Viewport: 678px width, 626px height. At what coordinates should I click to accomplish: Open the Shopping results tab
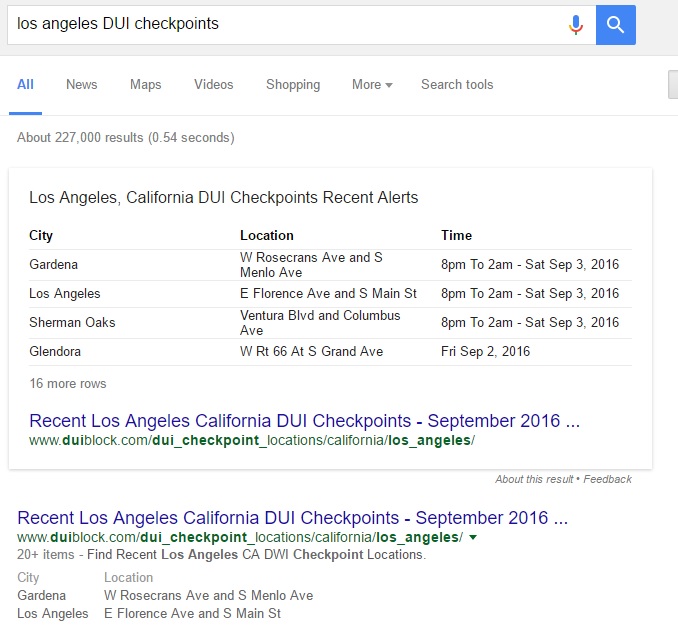click(292, 85)
